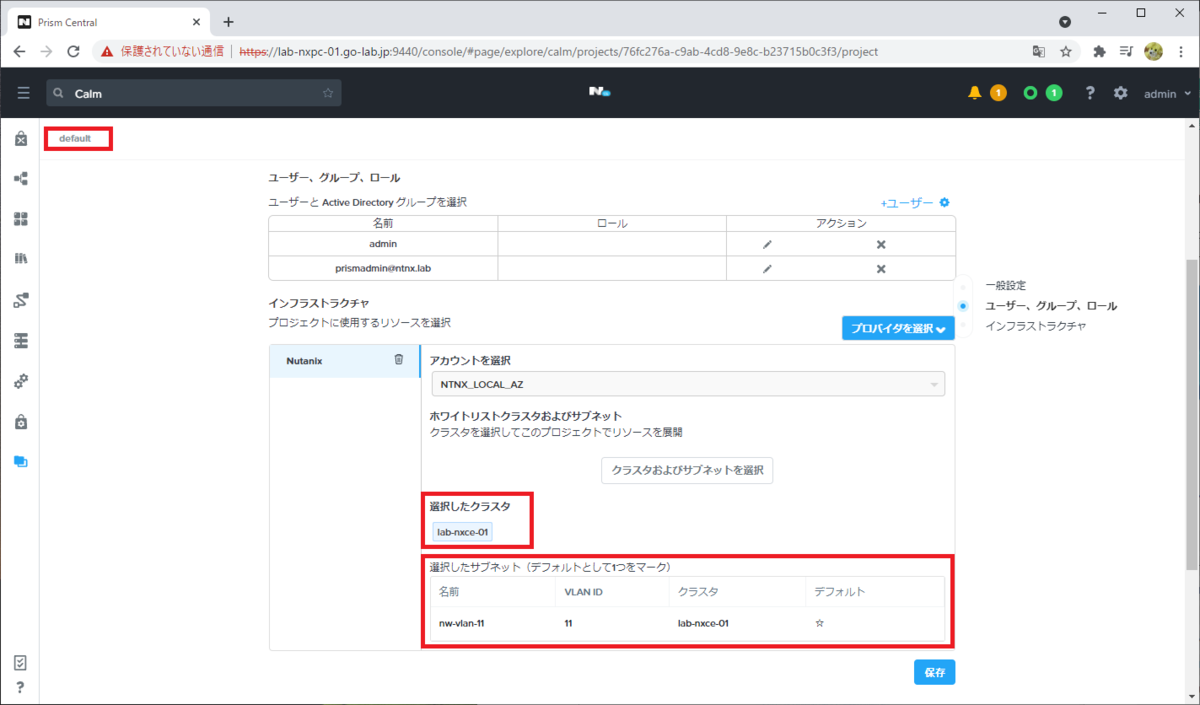Open the task checklist icon at sidebar bottom

click(x=21, y=663)
